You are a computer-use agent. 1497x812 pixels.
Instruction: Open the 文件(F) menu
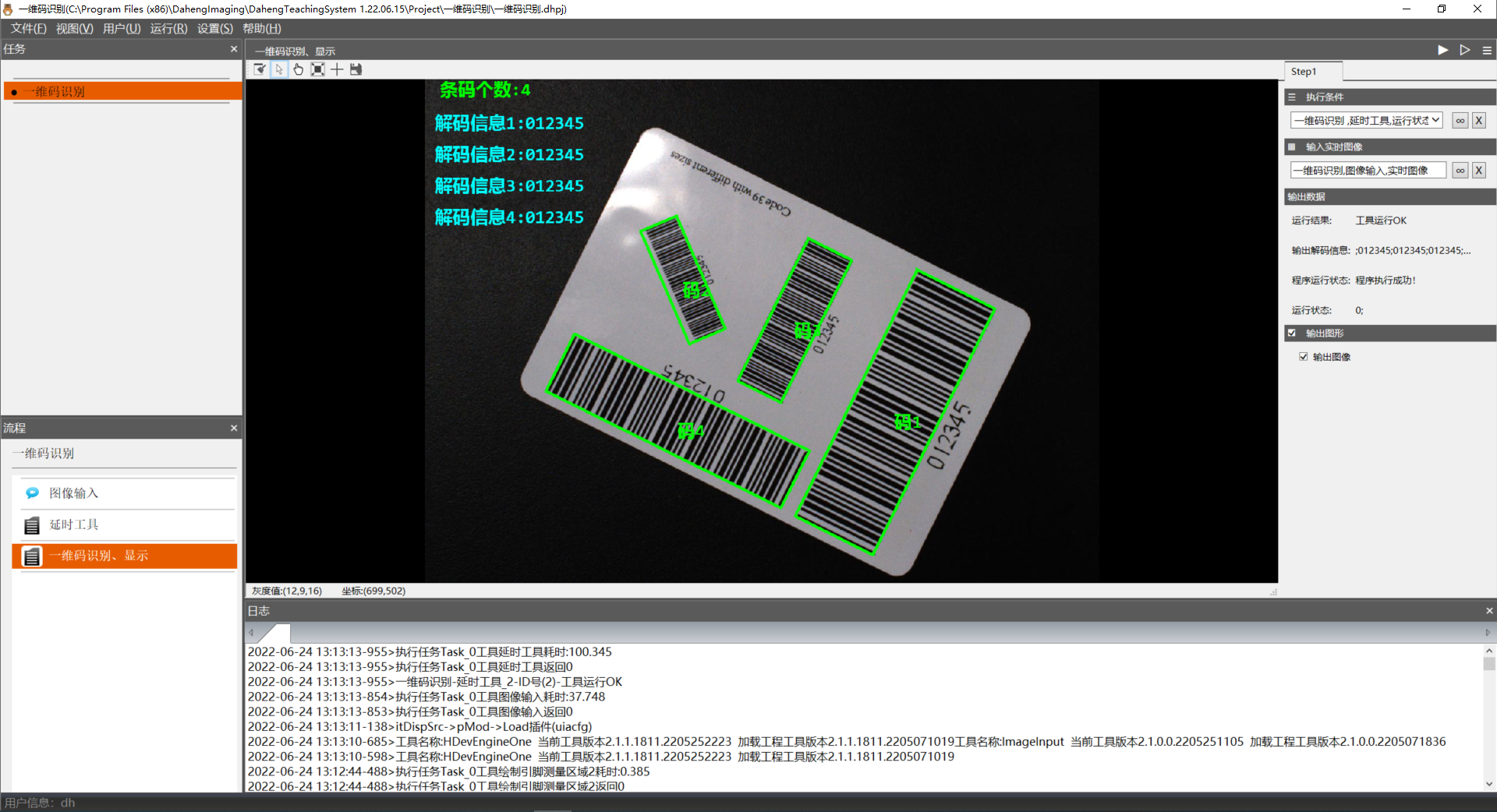(x=29, y=29)
